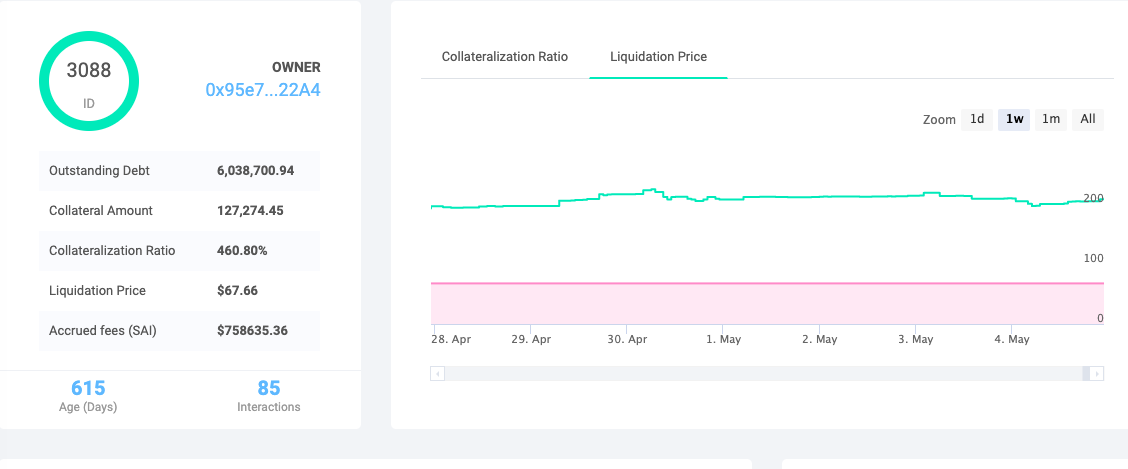Show All time range in chart

(x=1088, y=119)
